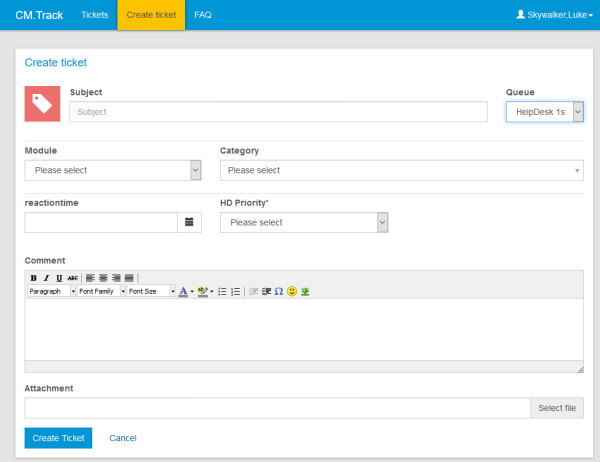Justify comment text fully
The image size is (600, 462).
pos(129,278)
